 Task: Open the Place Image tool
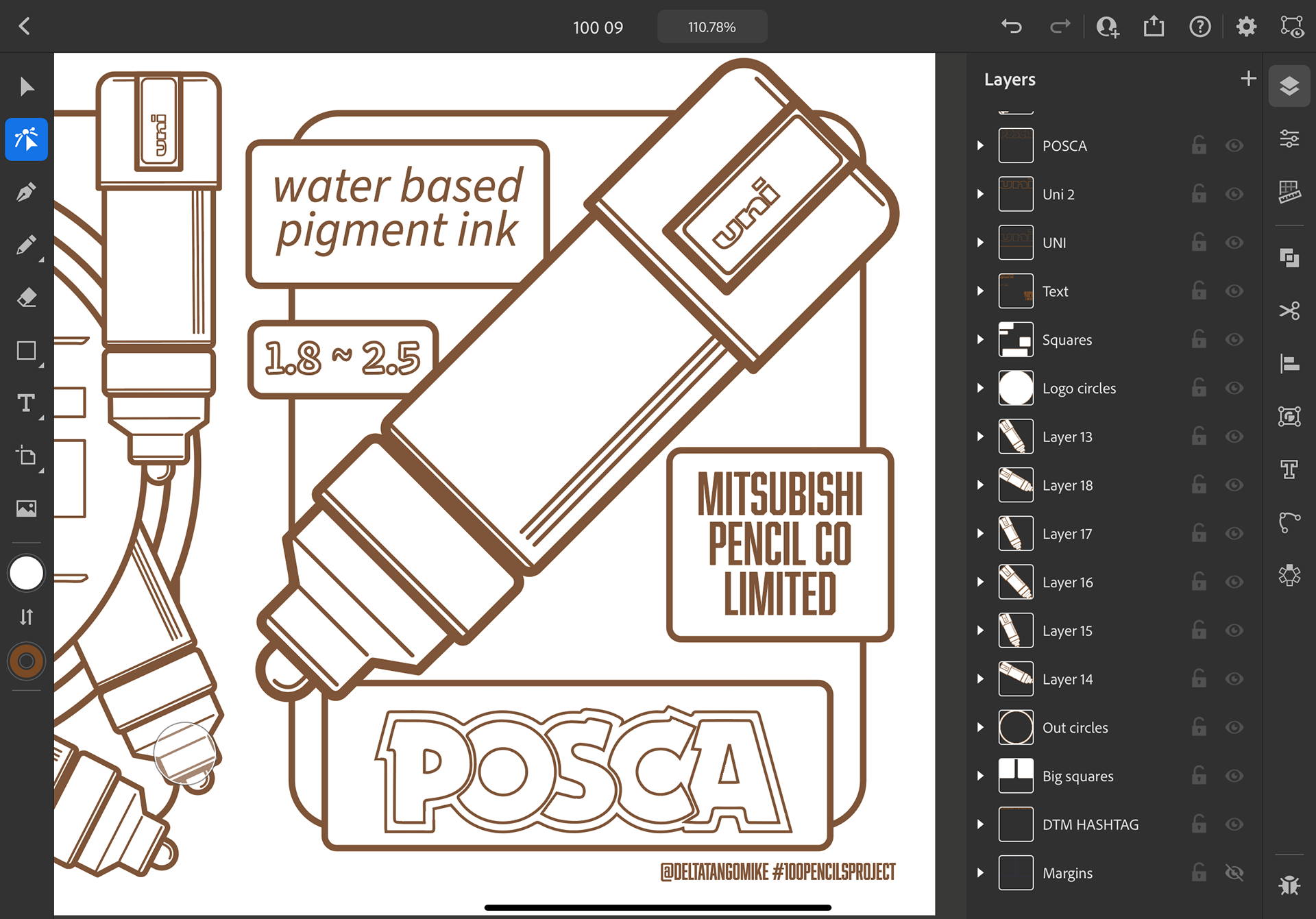(27, 508)
